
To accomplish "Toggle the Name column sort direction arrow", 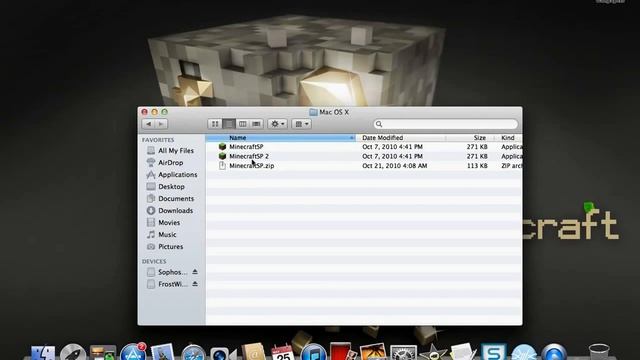I will click(351, 138).
